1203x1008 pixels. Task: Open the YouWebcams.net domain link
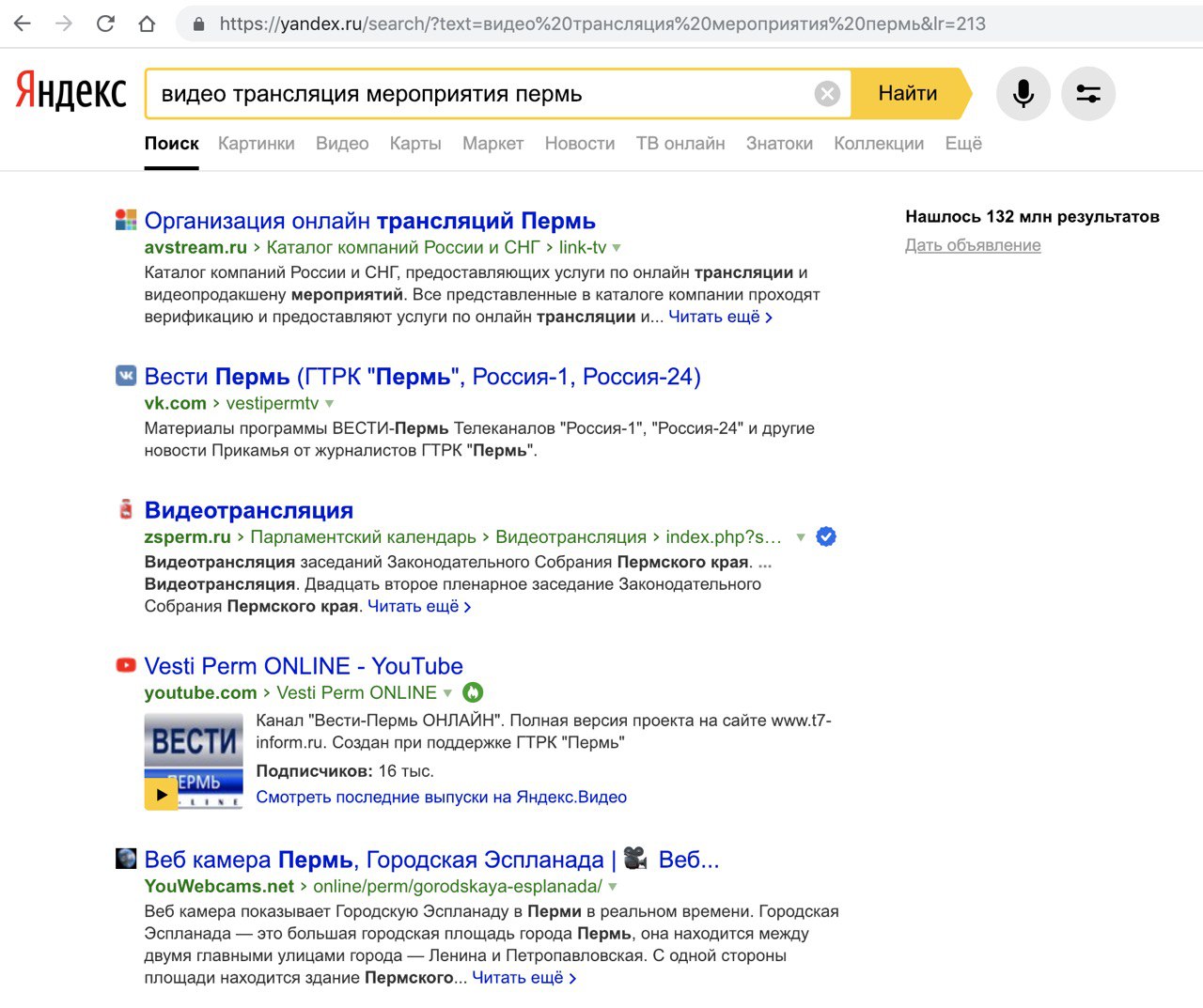point(220,886)
